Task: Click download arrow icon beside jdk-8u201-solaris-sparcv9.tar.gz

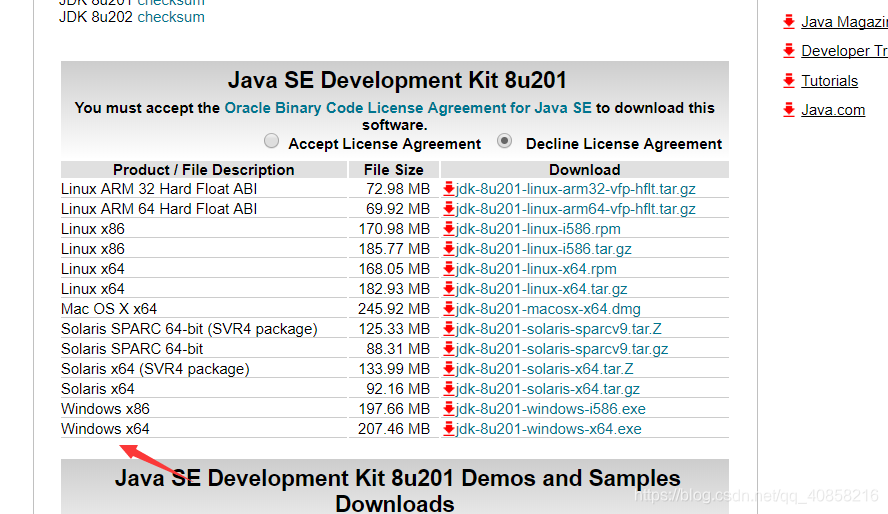Action: pos(449,349)
